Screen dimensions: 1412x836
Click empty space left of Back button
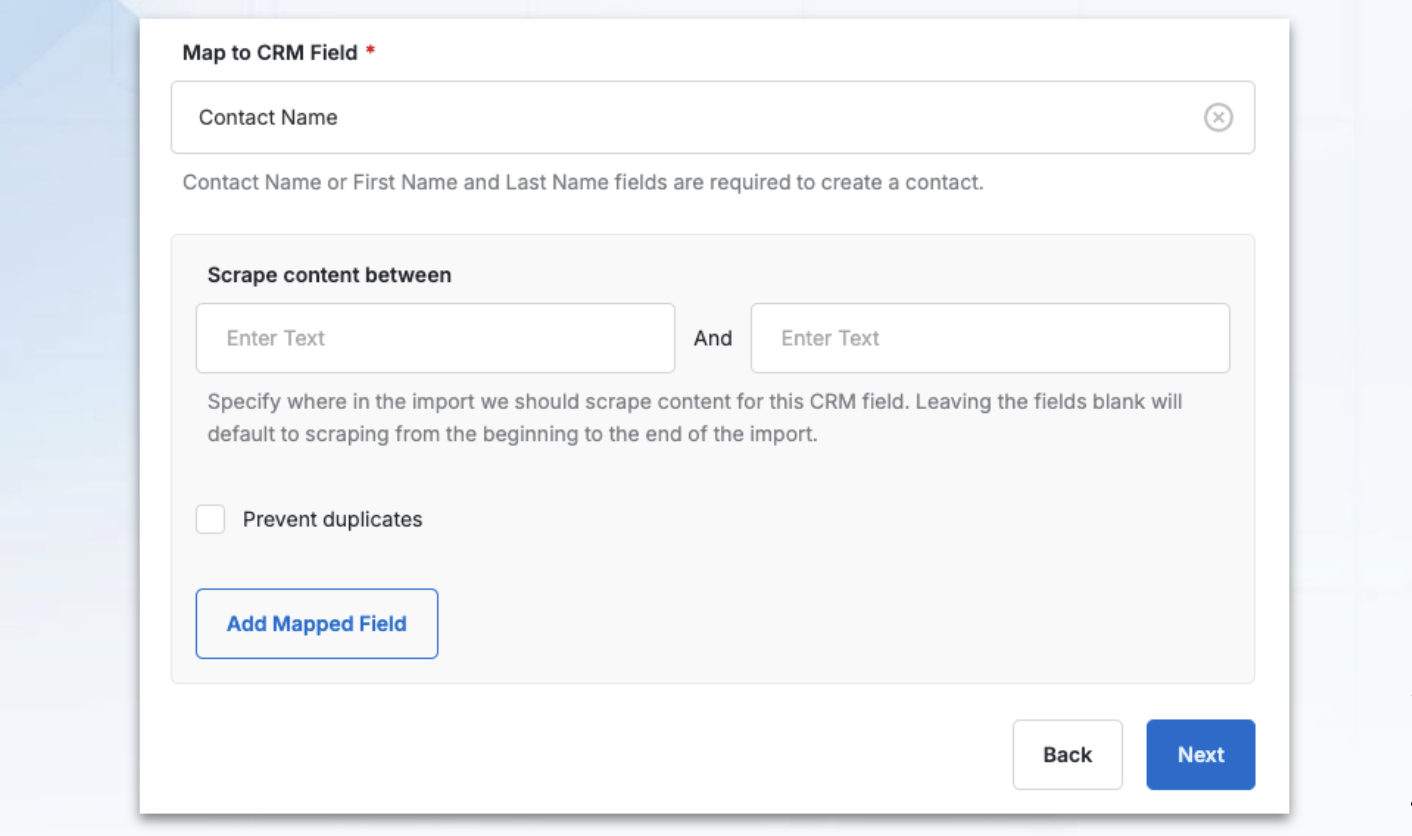click(x=600, y=755)
